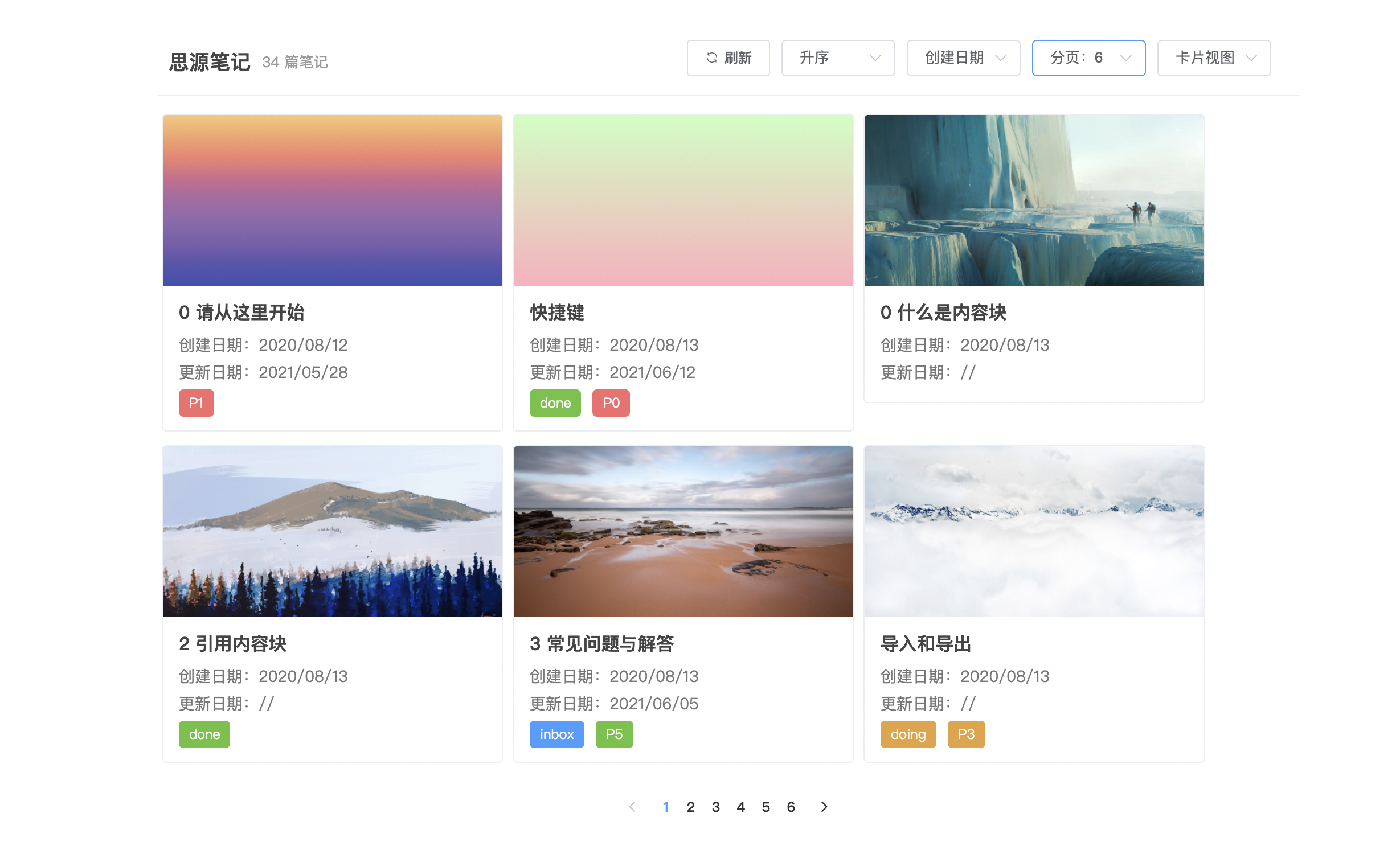Open the ice cliff cover thumbnail
The image size is (1400, 846).
pyautogui.click(x=1034, y=200)
